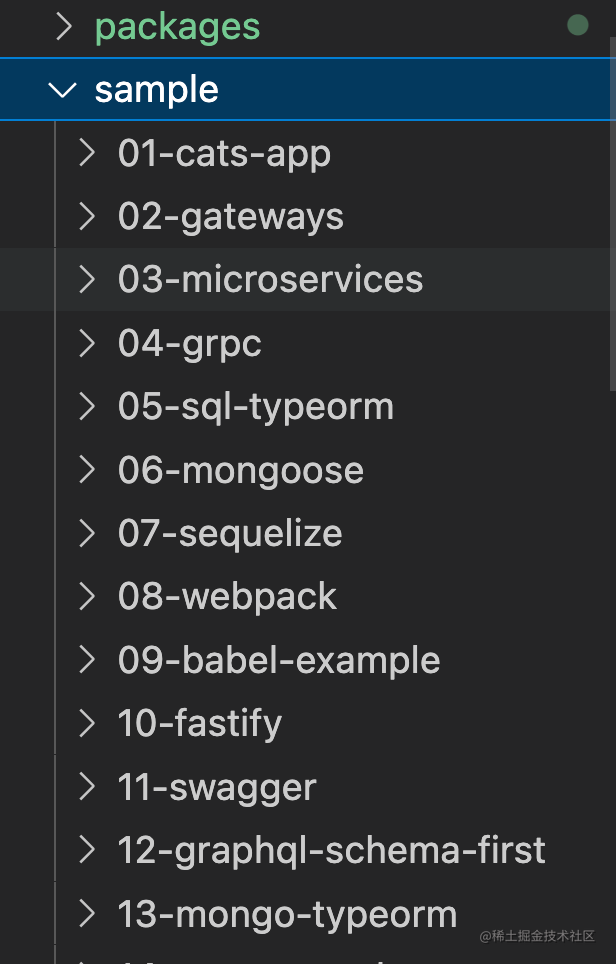Select the packages folder label
616x964 pixels.
(x=178, y=28)
